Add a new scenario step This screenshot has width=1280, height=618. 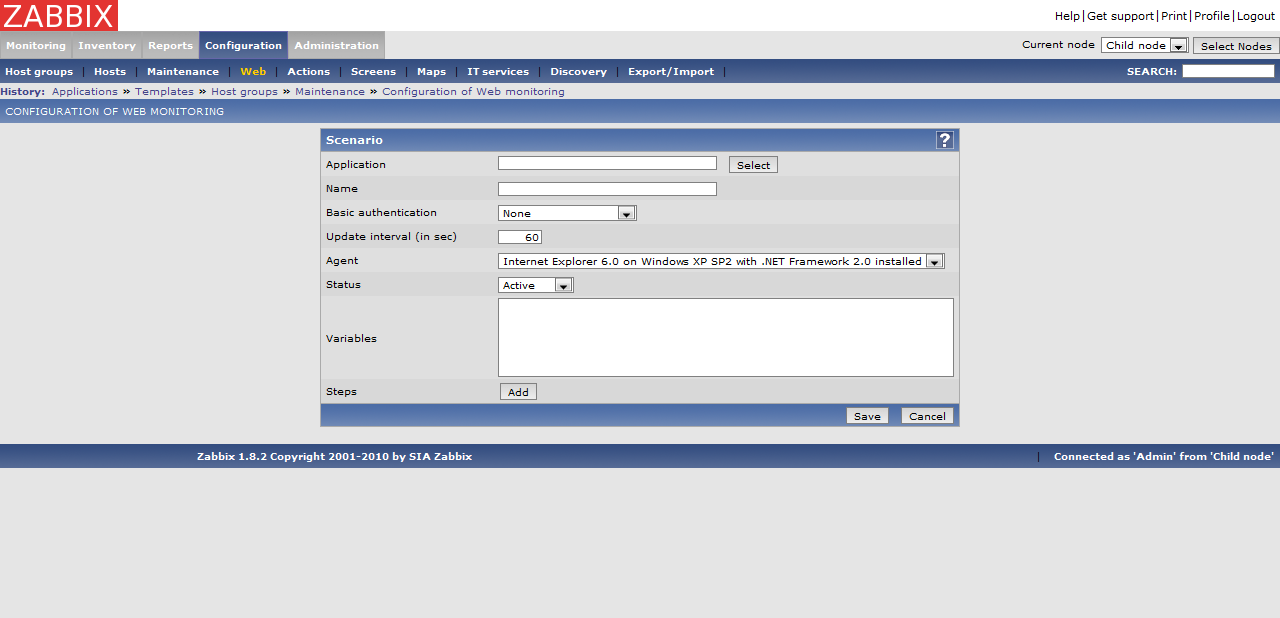coord(518,392)
